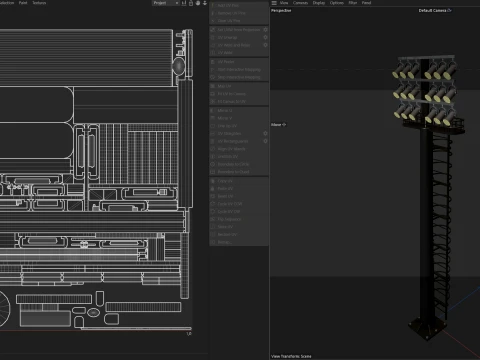The width and height of the screenshot is (480, 360).
Task: Click the UV Straighten icon
Action: click(x=213, y=133)
